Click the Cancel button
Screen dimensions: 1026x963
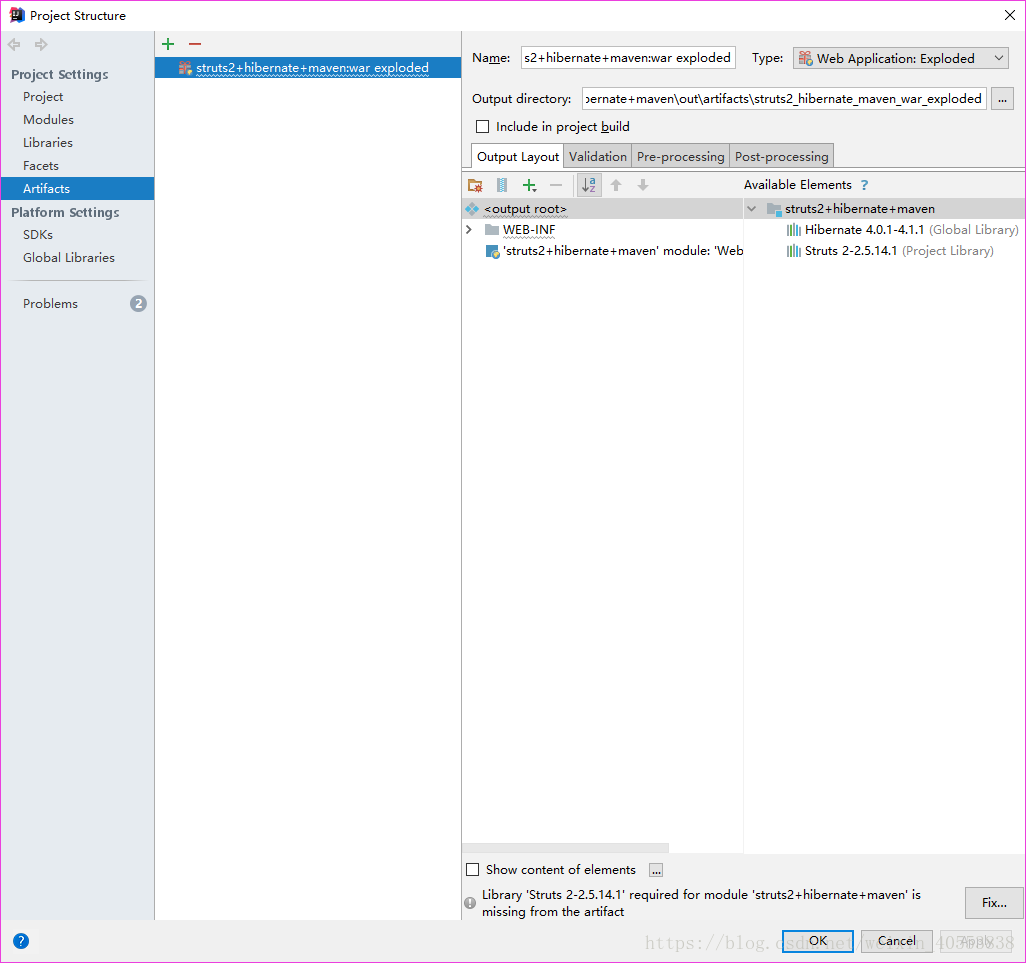(x=896, y=941)
